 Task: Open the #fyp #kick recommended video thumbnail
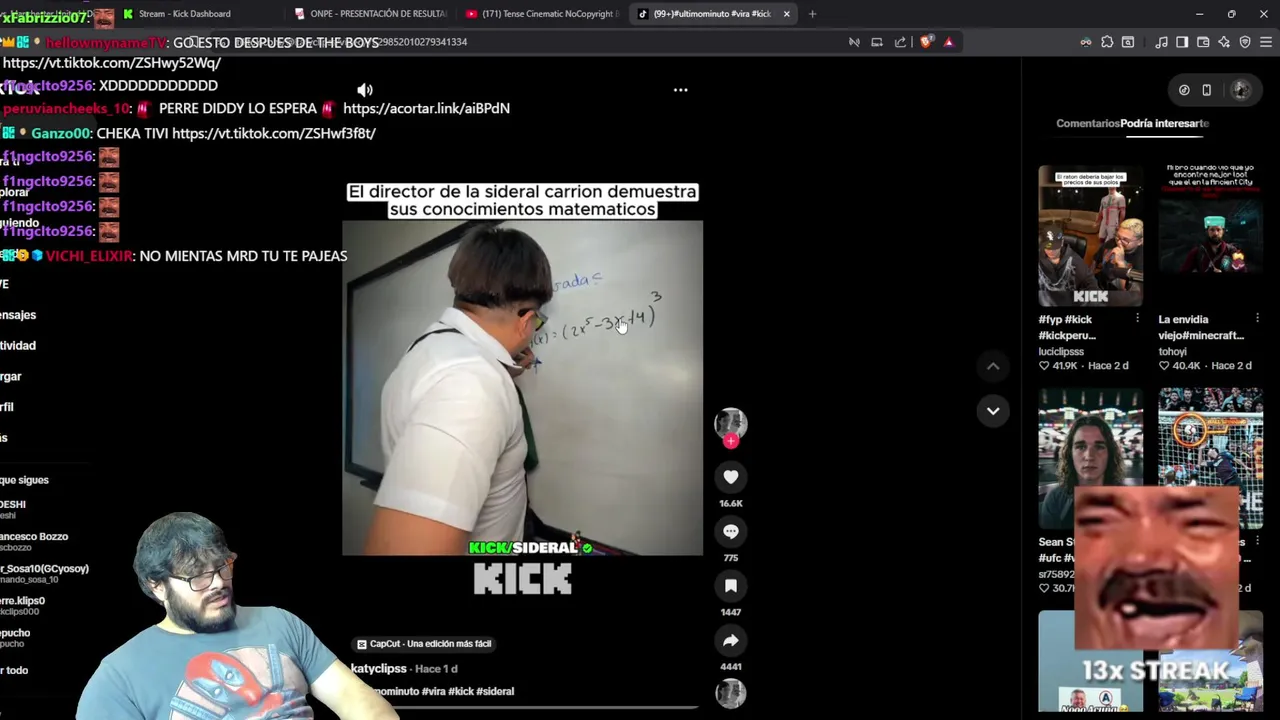coord(1090,236)
